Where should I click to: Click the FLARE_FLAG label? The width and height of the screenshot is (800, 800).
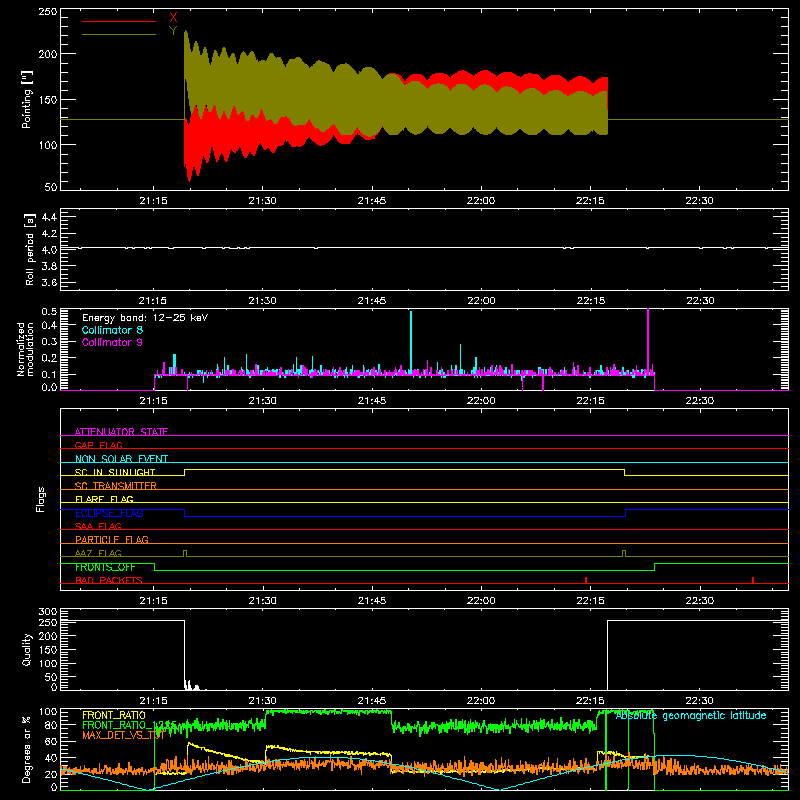104,499
